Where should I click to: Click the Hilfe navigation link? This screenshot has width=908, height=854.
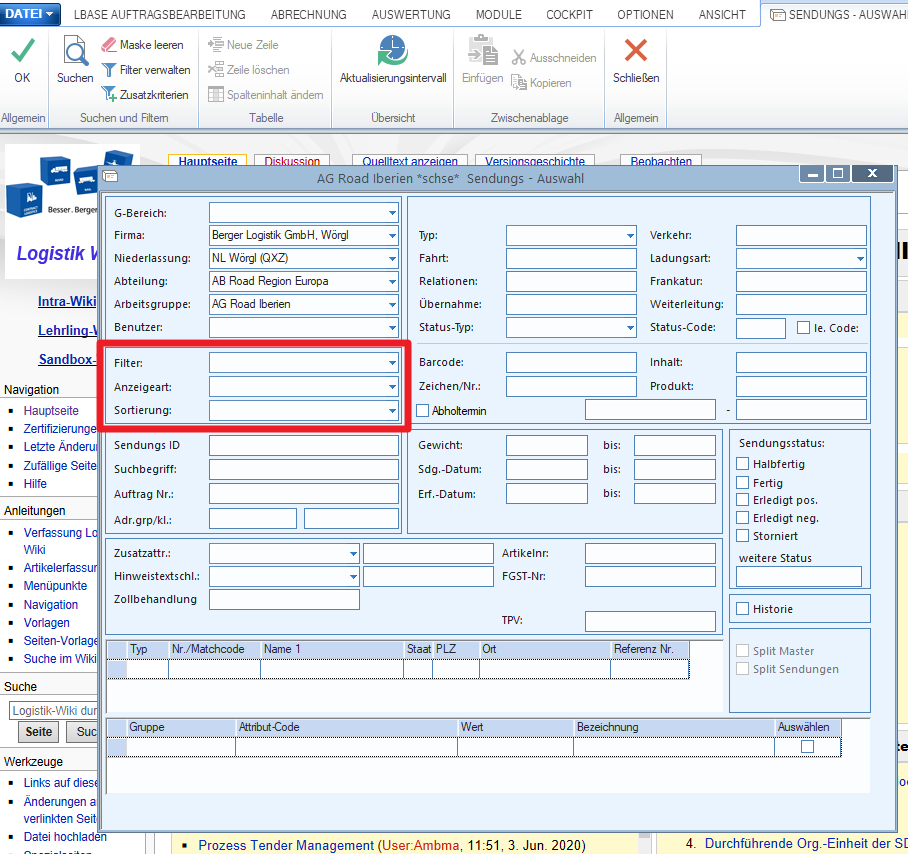[35, 483]
